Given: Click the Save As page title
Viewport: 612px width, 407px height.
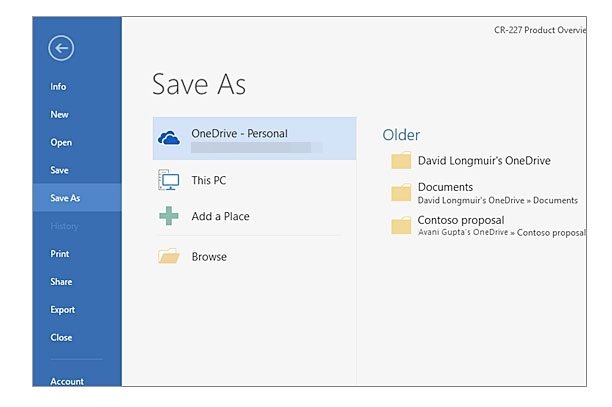Looking at the screenshot, I should (199, 84).
